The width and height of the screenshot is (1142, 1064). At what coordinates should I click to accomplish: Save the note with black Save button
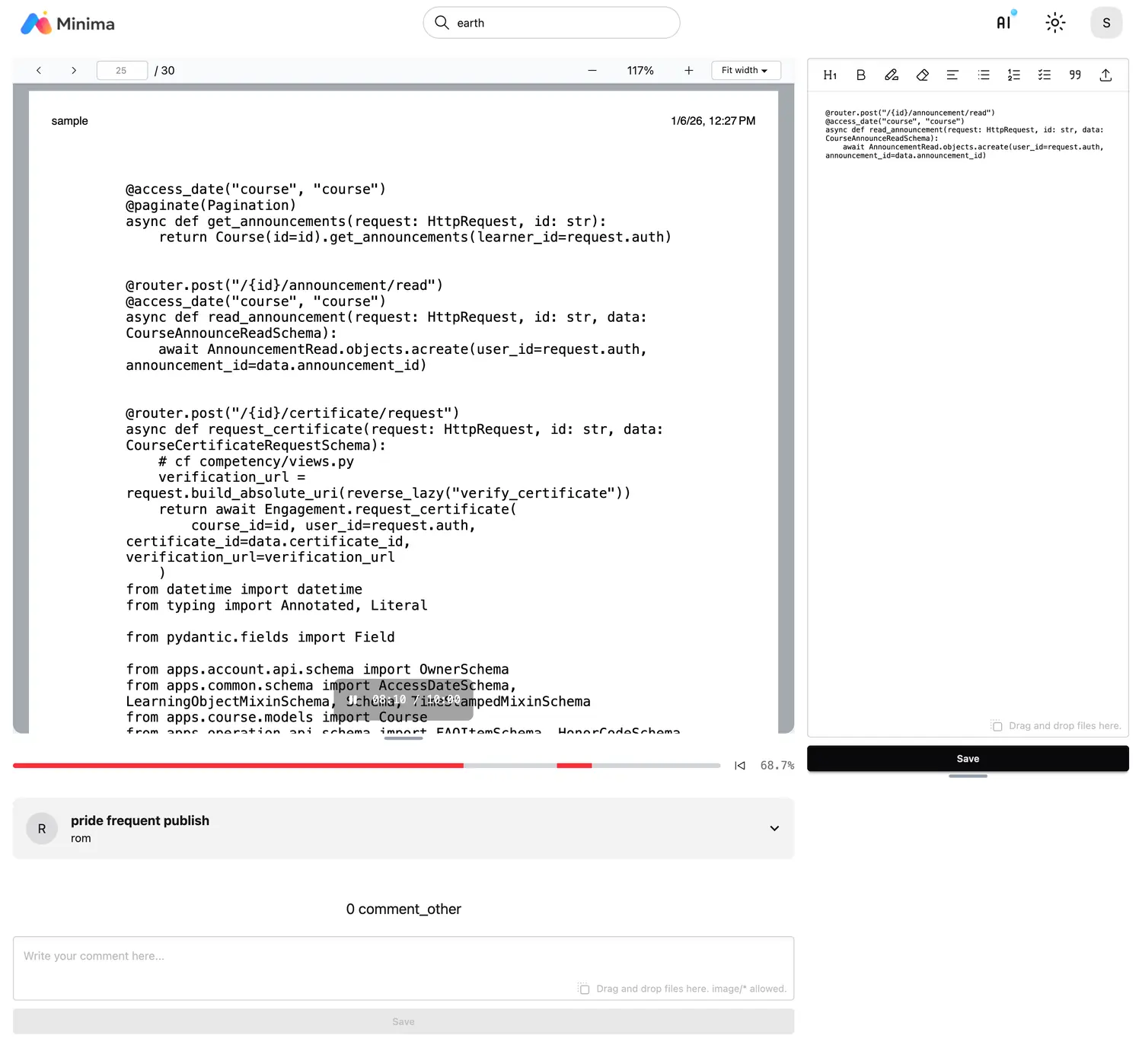[x=967, y=759]
